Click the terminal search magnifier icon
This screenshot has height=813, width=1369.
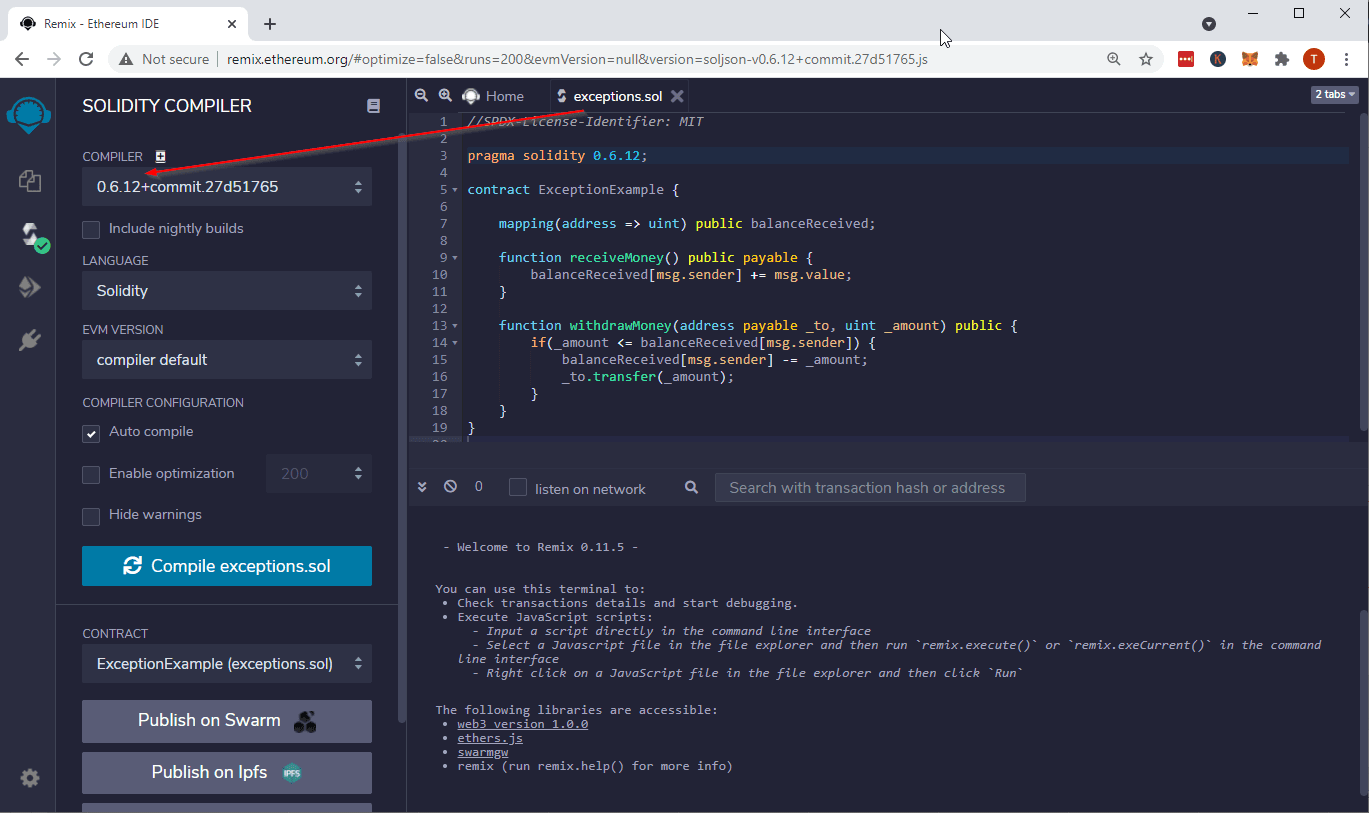(x=692, y=488)
